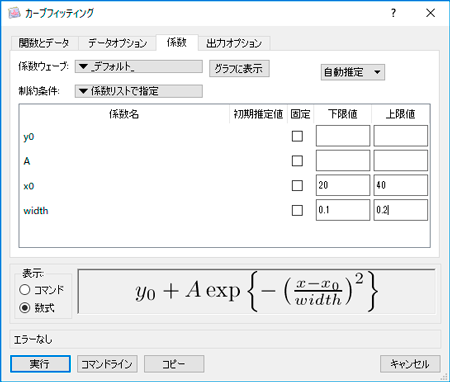Tick the 固定 checkbox for width
Viewport: 450px width, 382px height.
(297, 210)
